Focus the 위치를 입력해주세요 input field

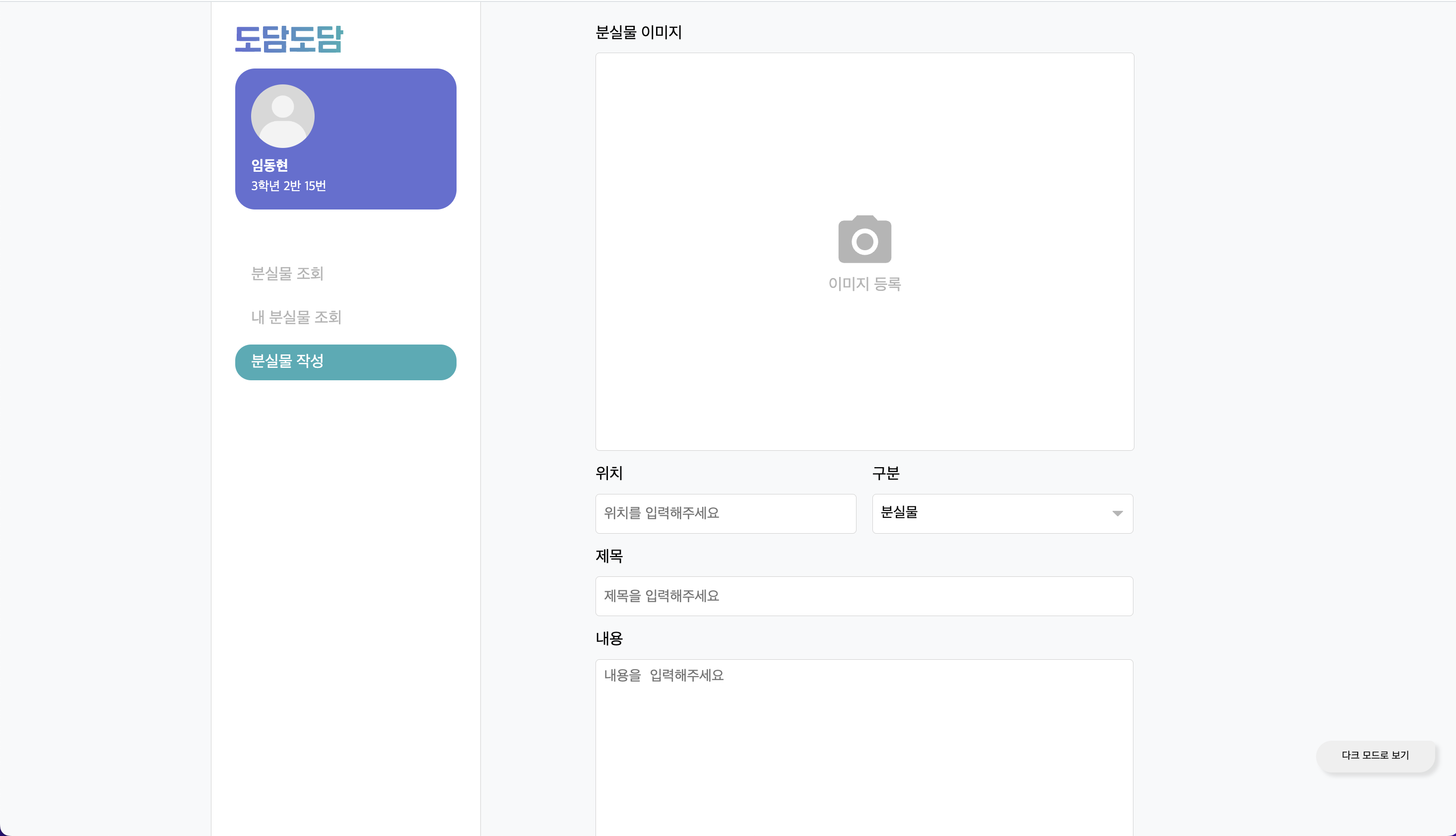pos(726,513)
